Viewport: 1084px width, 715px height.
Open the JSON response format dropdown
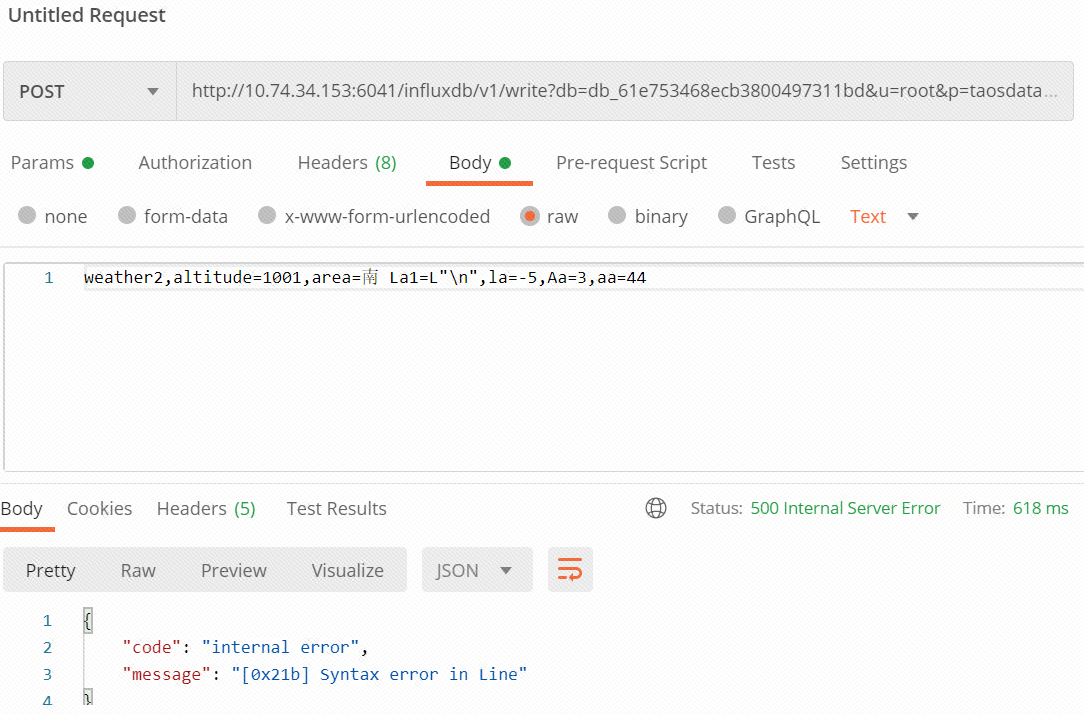tap(477, 569)
